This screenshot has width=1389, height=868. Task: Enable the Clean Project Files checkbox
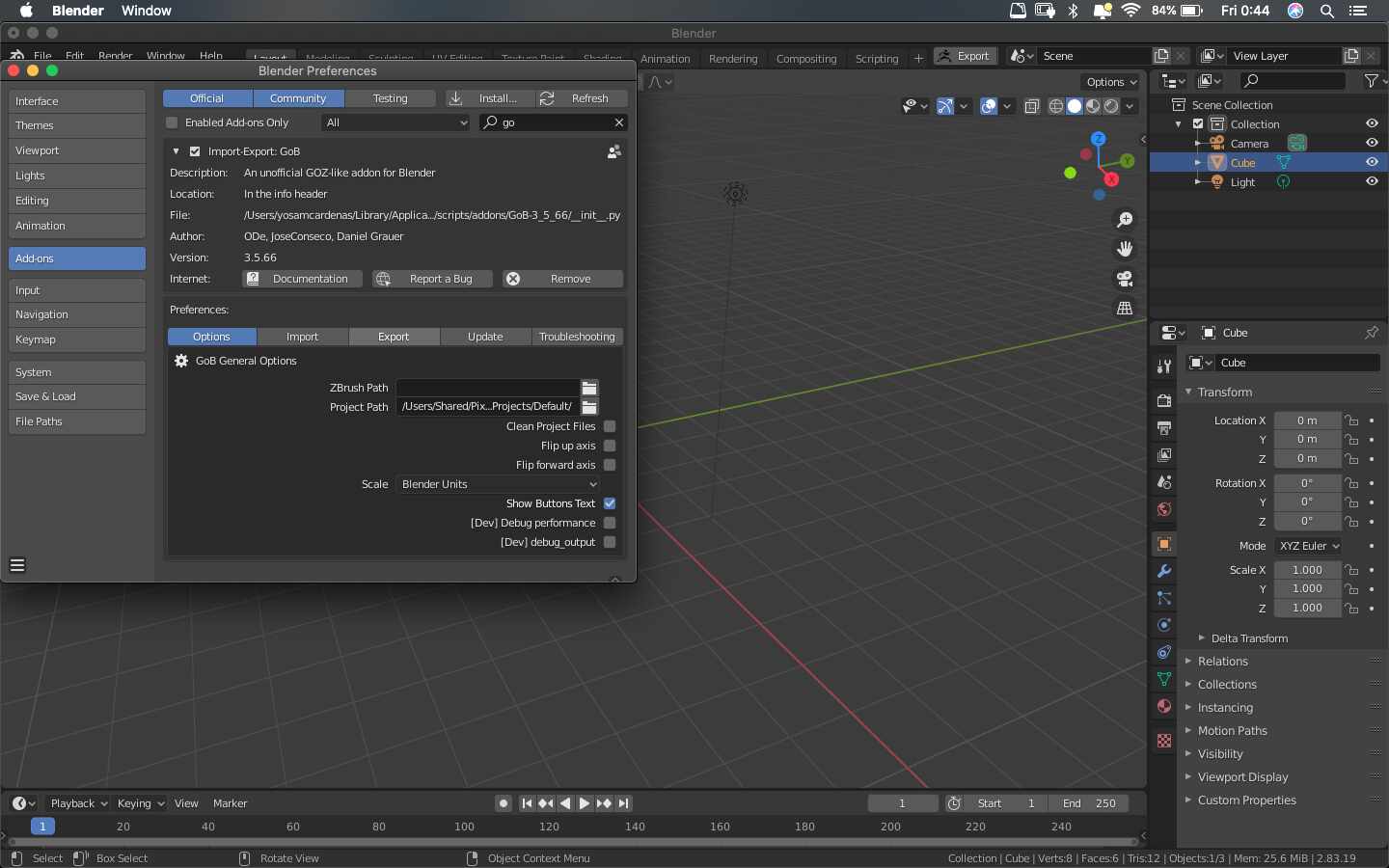[610, 426]
